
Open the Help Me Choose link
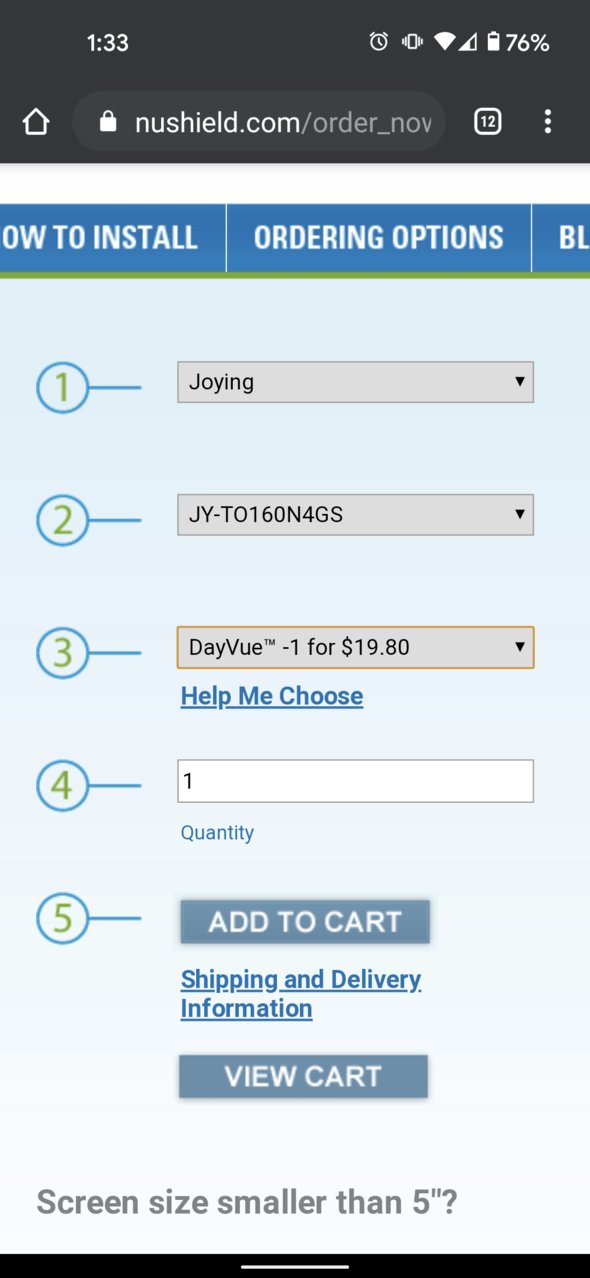click(272, 696)
